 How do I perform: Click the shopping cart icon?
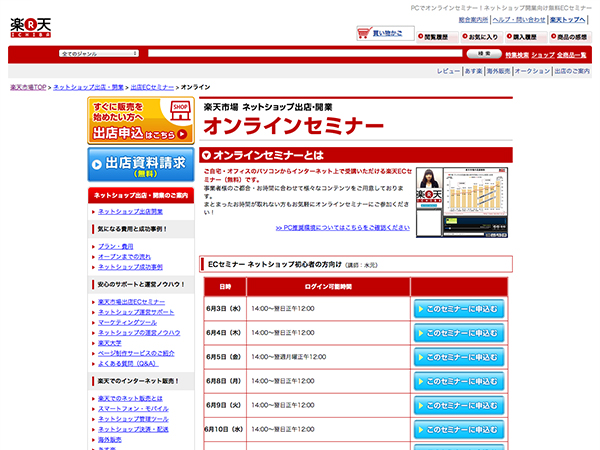364,33
